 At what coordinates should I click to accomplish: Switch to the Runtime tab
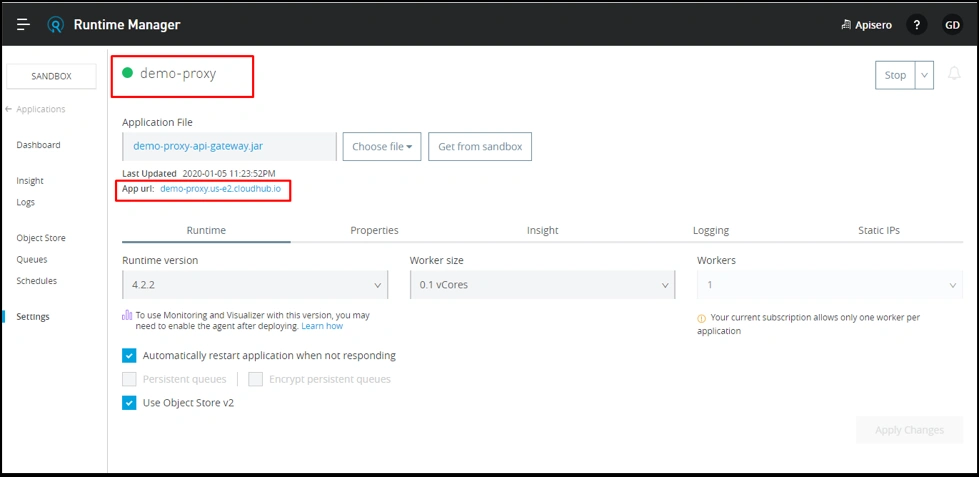click(206, 230)
